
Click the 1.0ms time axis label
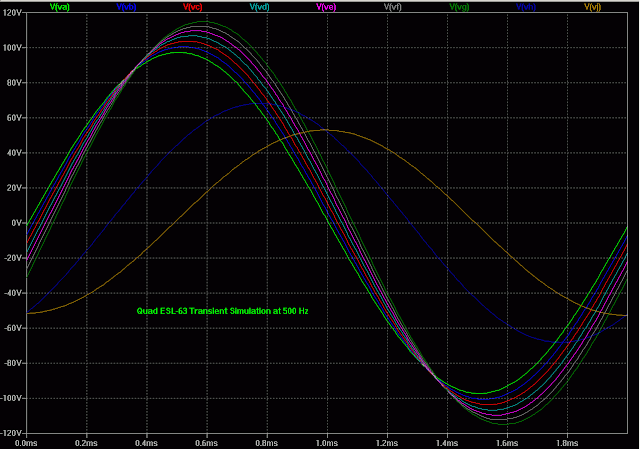tap(327, 443)
